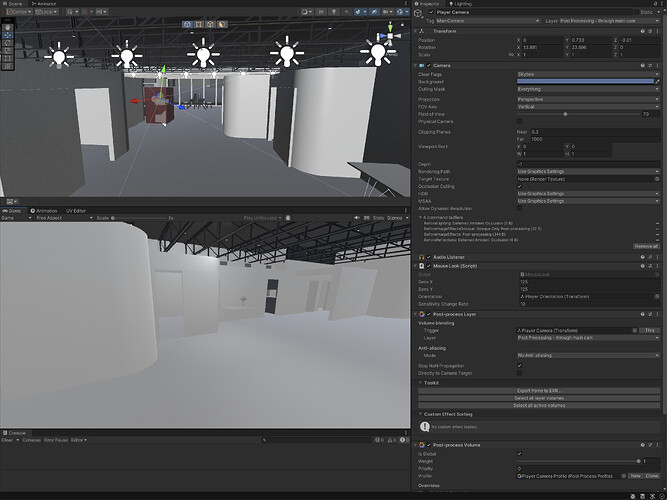Open Camera component context menu
This screenshot has width=667, height=500.
(x=657, y=66)
